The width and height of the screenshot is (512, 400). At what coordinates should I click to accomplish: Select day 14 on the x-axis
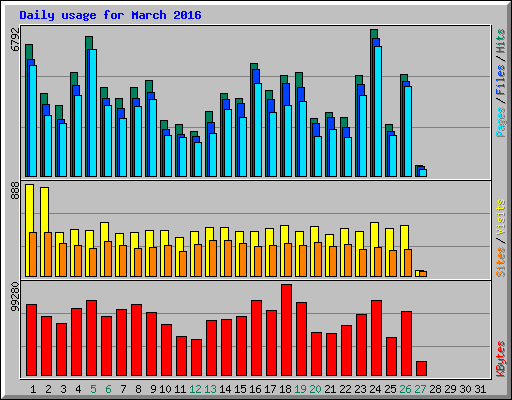point(225,389)
